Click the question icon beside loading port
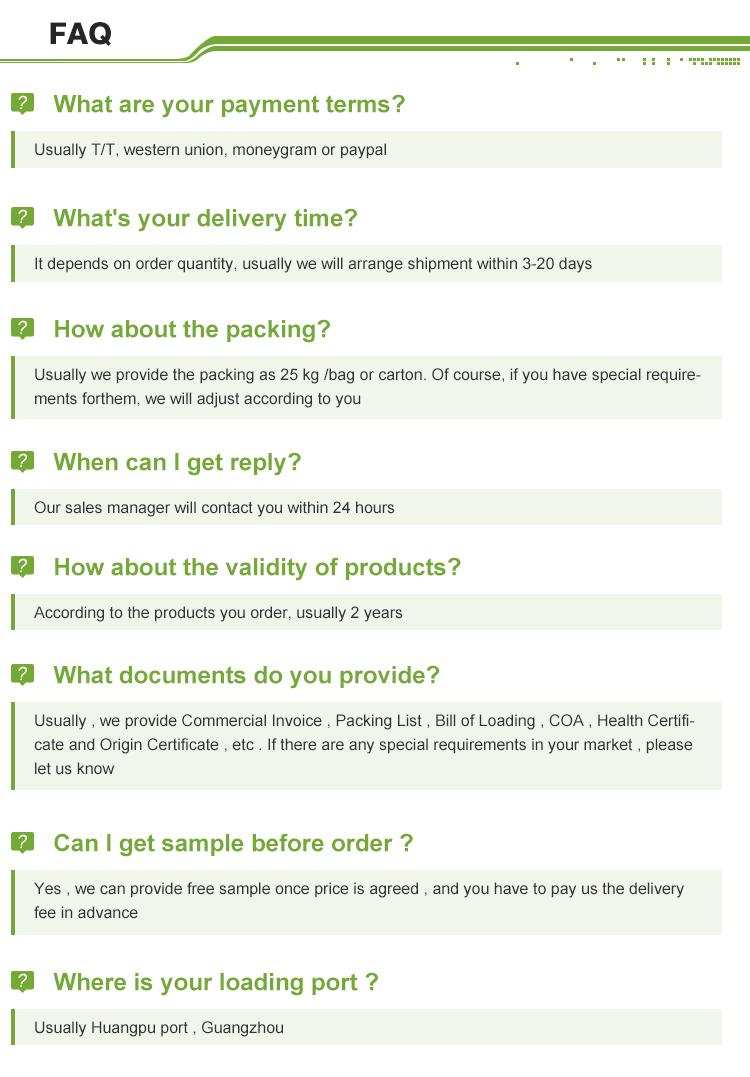Screen dimensions: 750x1077 (22, 982)
